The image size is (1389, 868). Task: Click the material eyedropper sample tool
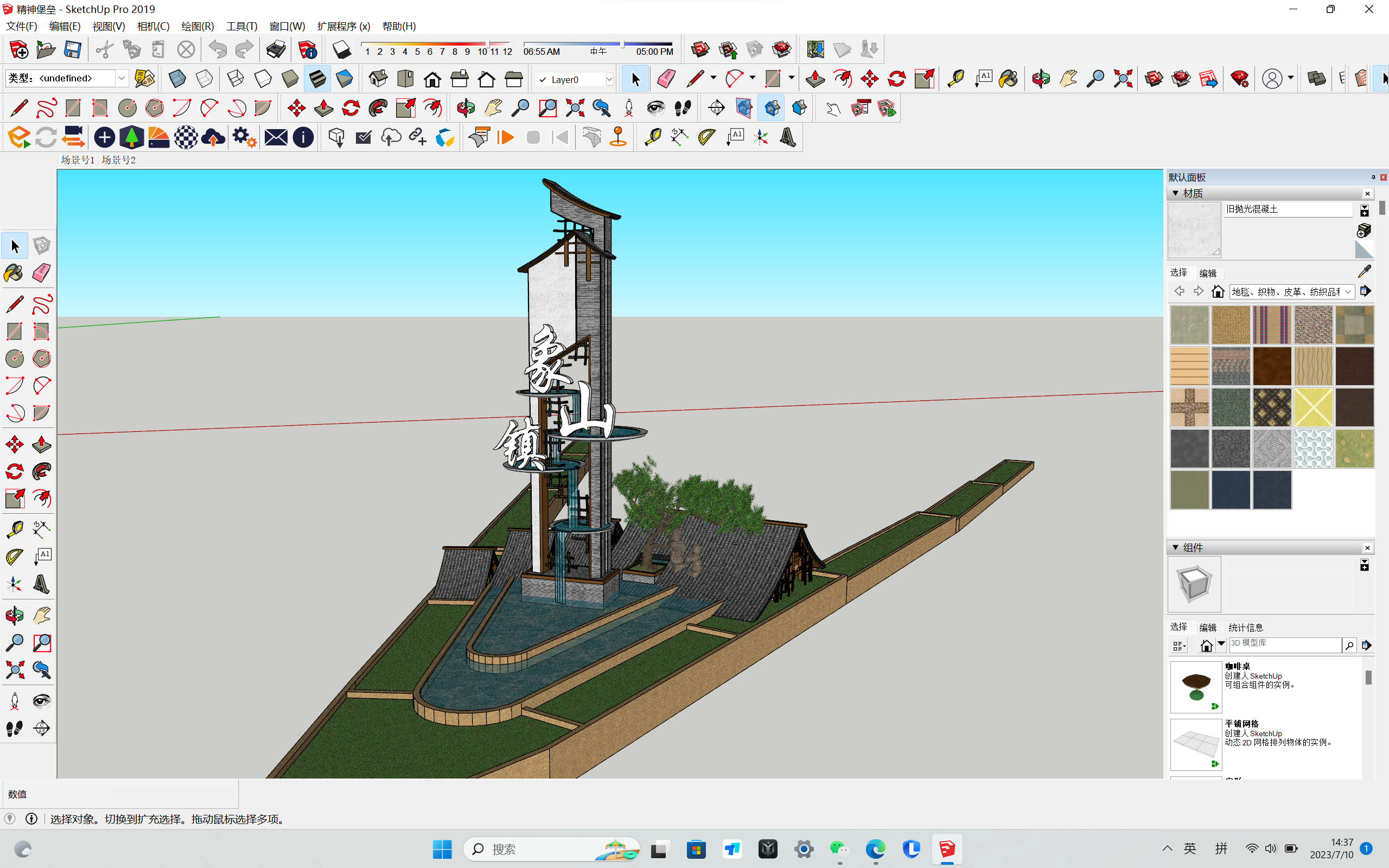[1365, 271]
